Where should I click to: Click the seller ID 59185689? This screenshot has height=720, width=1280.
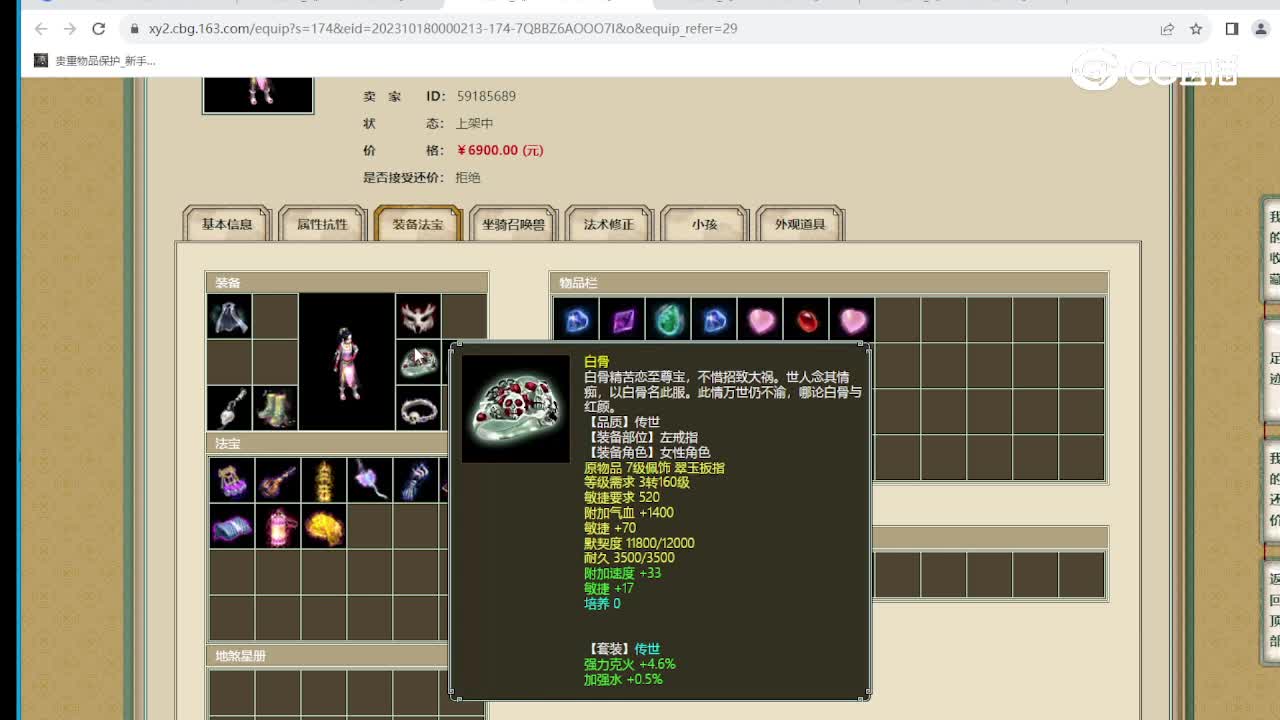pos(486,96)
